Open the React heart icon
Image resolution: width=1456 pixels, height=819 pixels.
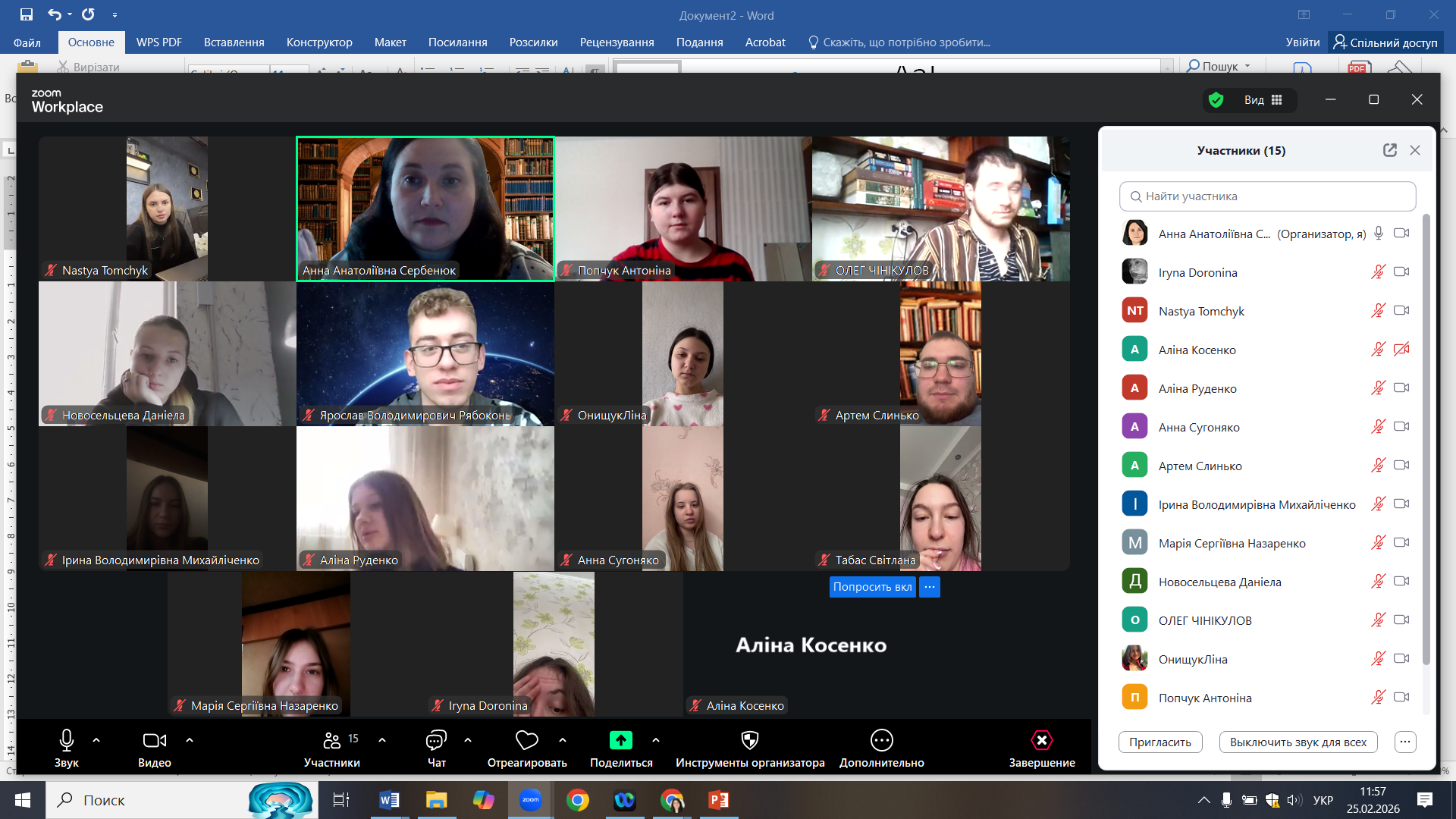pyautogui.click(x=526, y=740)
